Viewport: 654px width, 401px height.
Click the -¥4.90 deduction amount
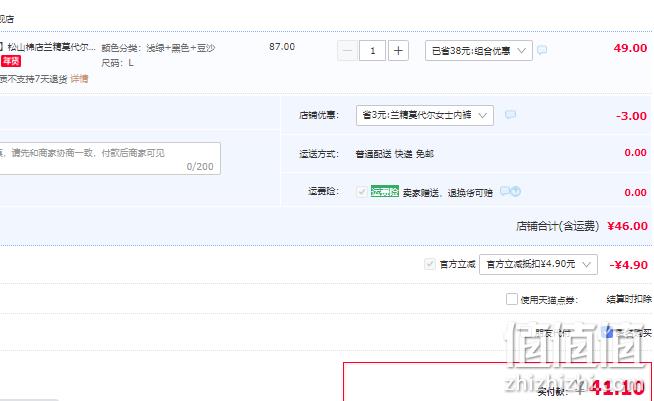(x=629, y=265)
